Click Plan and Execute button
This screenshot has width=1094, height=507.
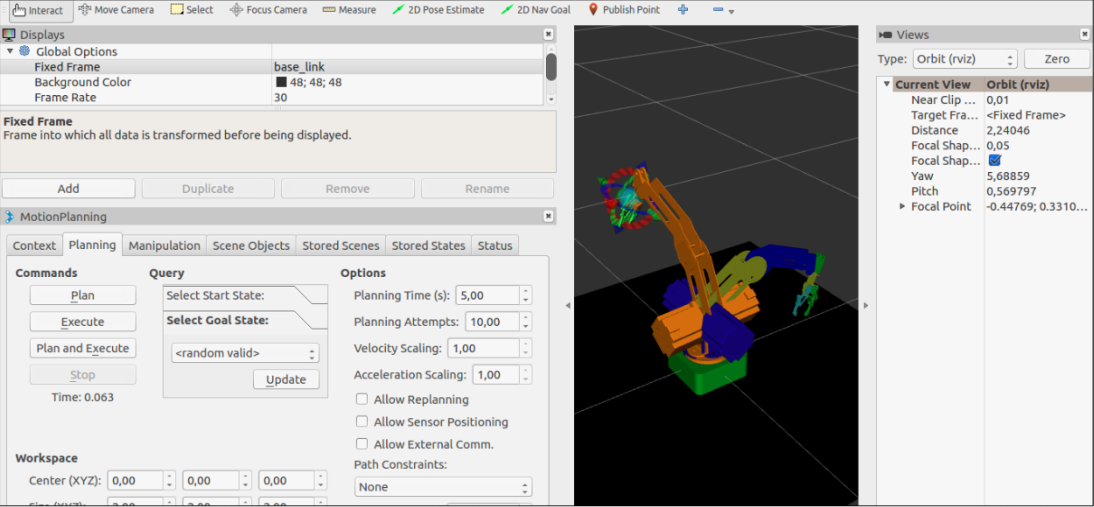pos(82,348)
